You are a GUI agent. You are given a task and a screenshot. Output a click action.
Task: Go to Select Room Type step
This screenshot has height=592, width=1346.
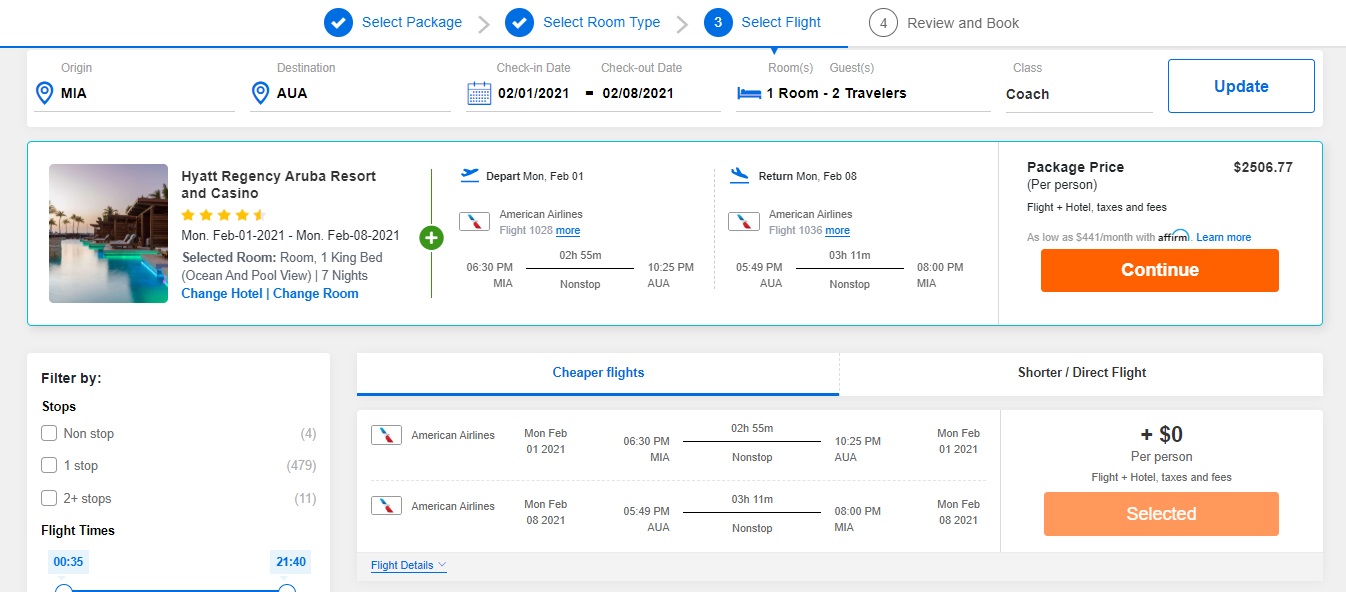pyautogui.click(x=601, y=22)
